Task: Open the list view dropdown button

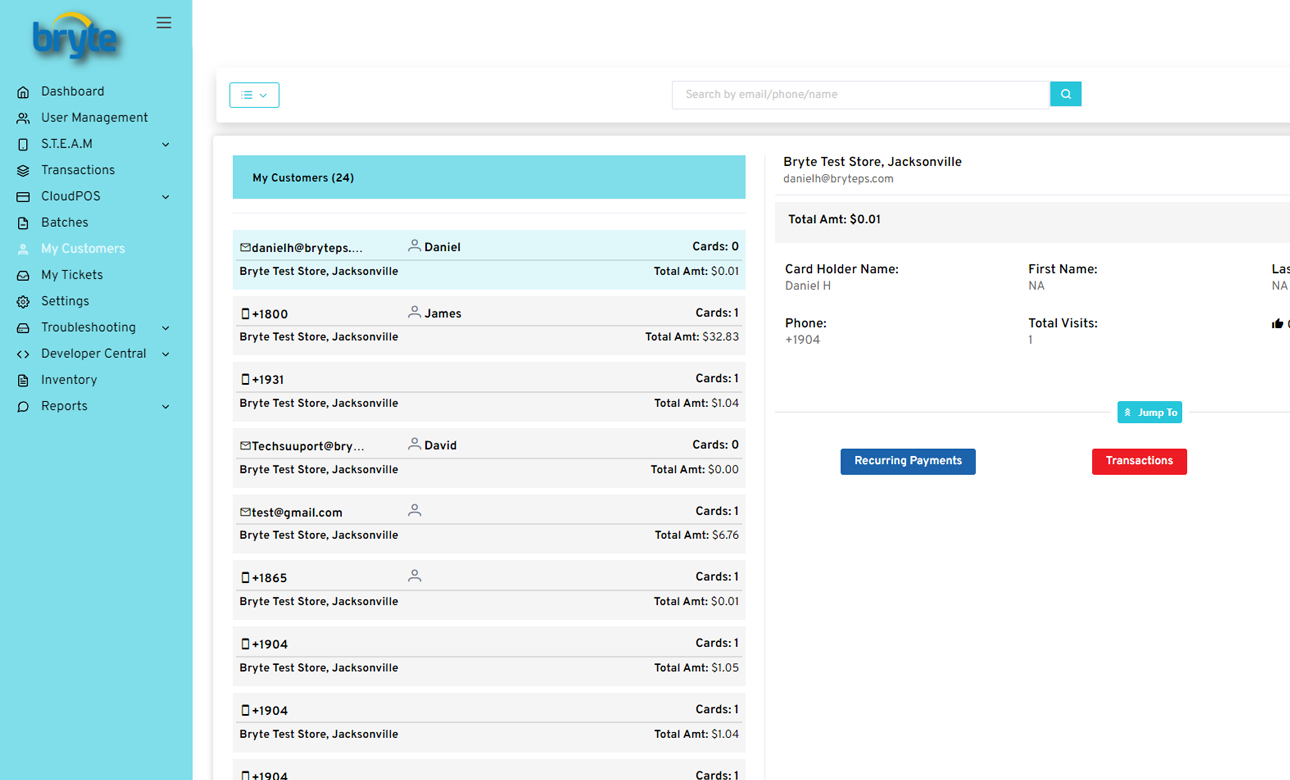Action: pyautogui.click(x=254, y=95)
